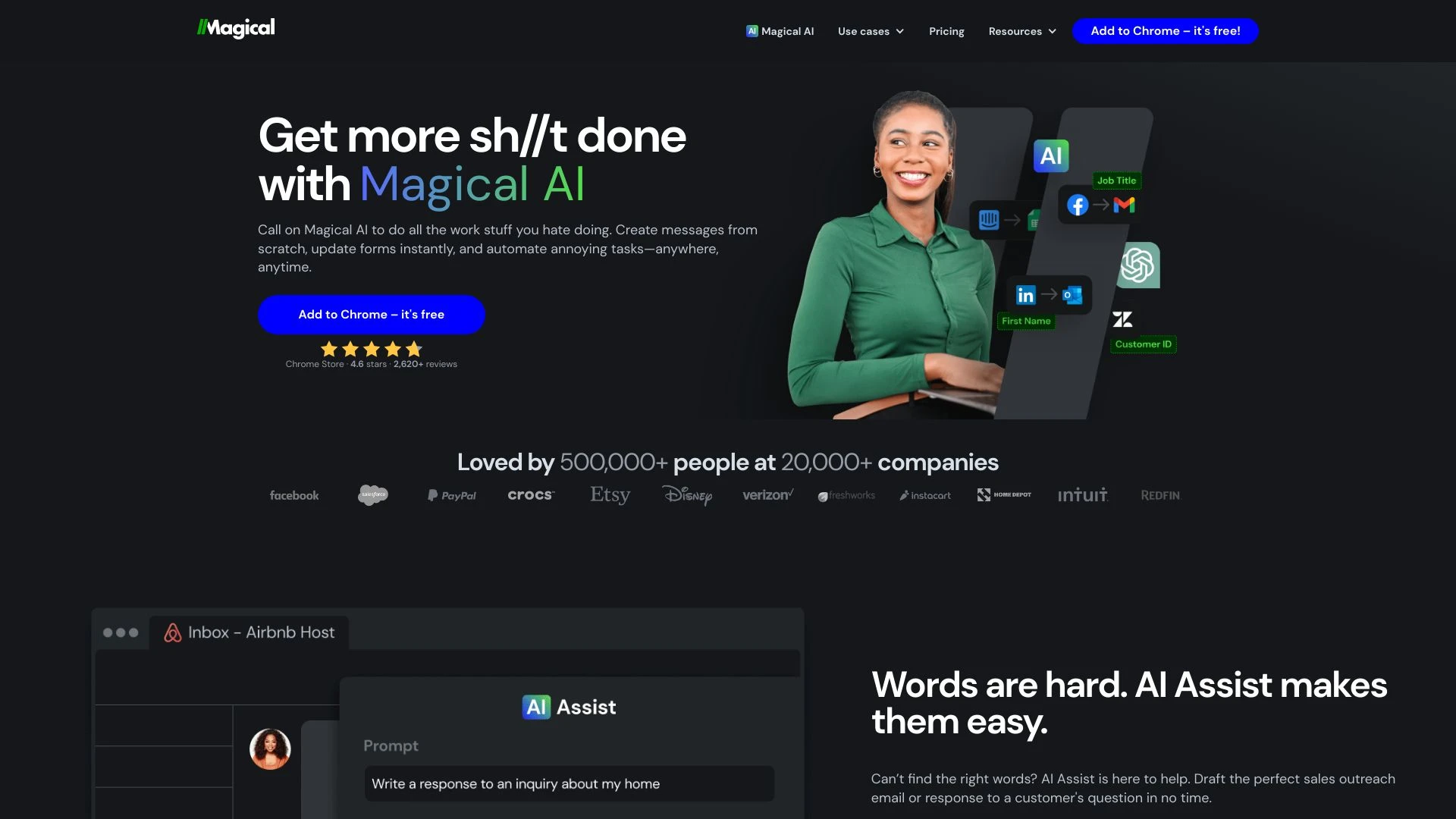Open the Pricing menu item
1456x819 pixels.
(x=946, y=31)
